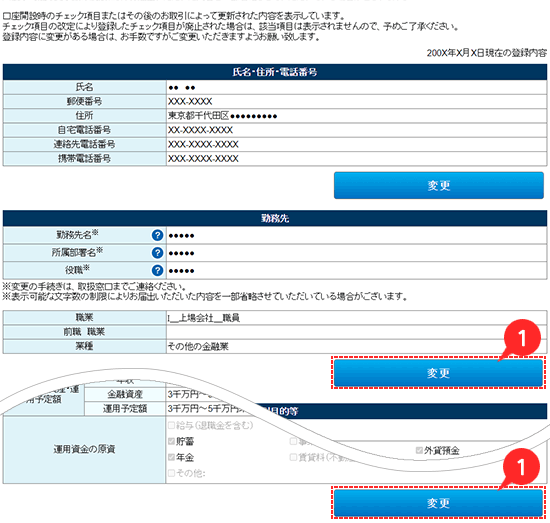550x523 pixels.
Task: Toggle the 貯蓄 checkbox
Action: click(171, 441)
